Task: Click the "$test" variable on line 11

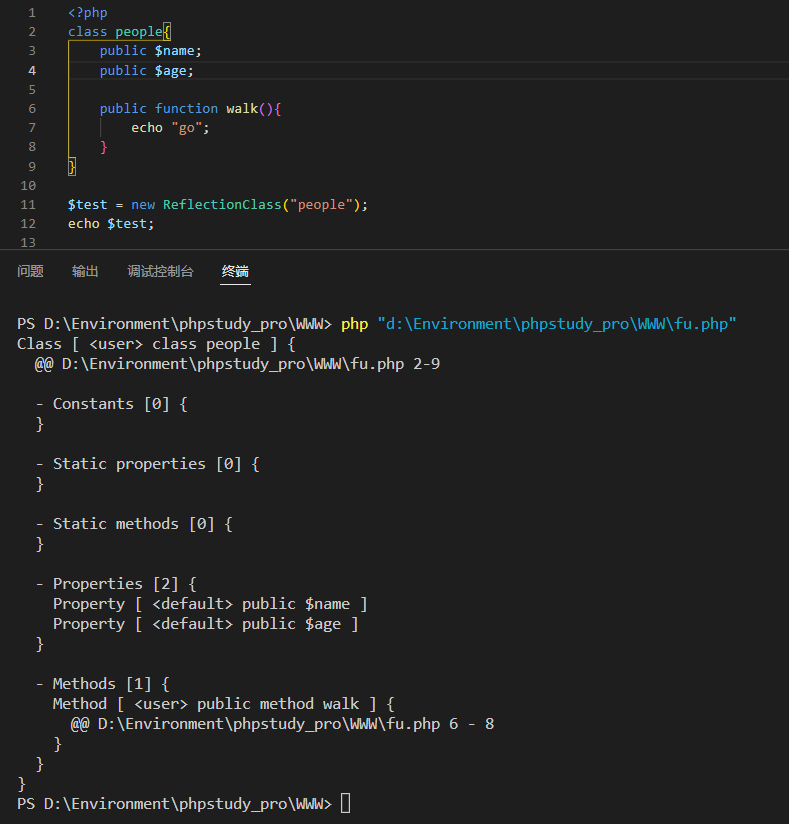Action: coord(87,204)
